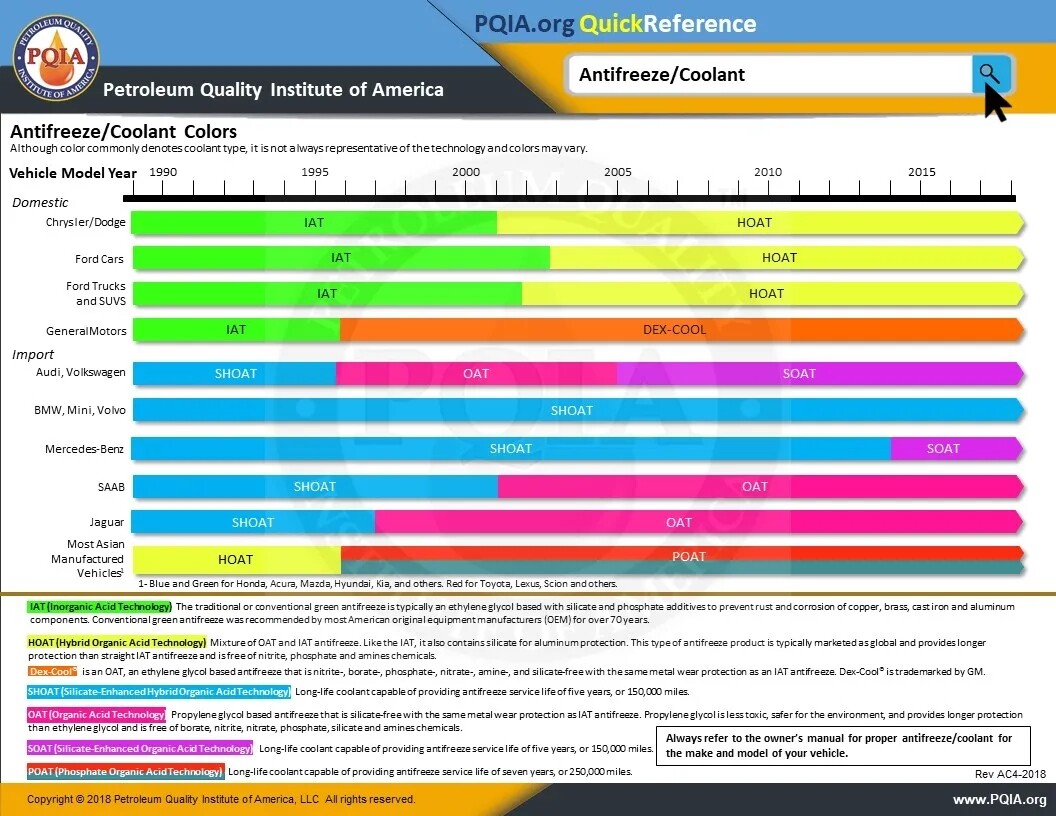Viewport: 1056px width, 816px height.
Task: Click the PQIA round logo emblem
Action: pyautogui.click(x=57, y=58)
